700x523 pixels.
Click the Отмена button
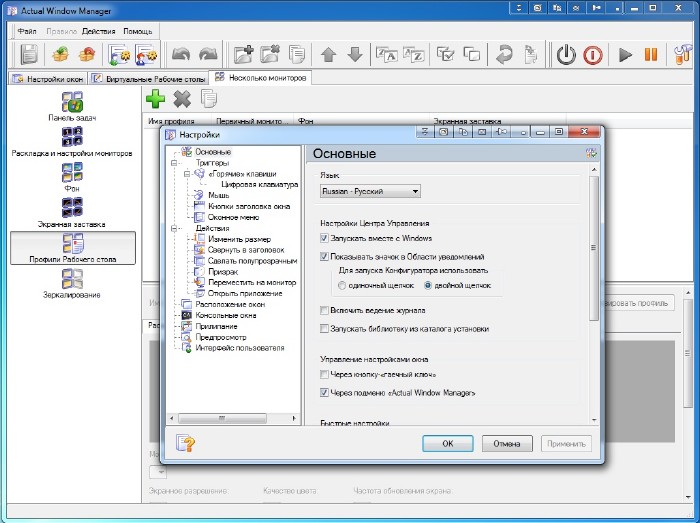pyautogui.click(x=507, y=443)
